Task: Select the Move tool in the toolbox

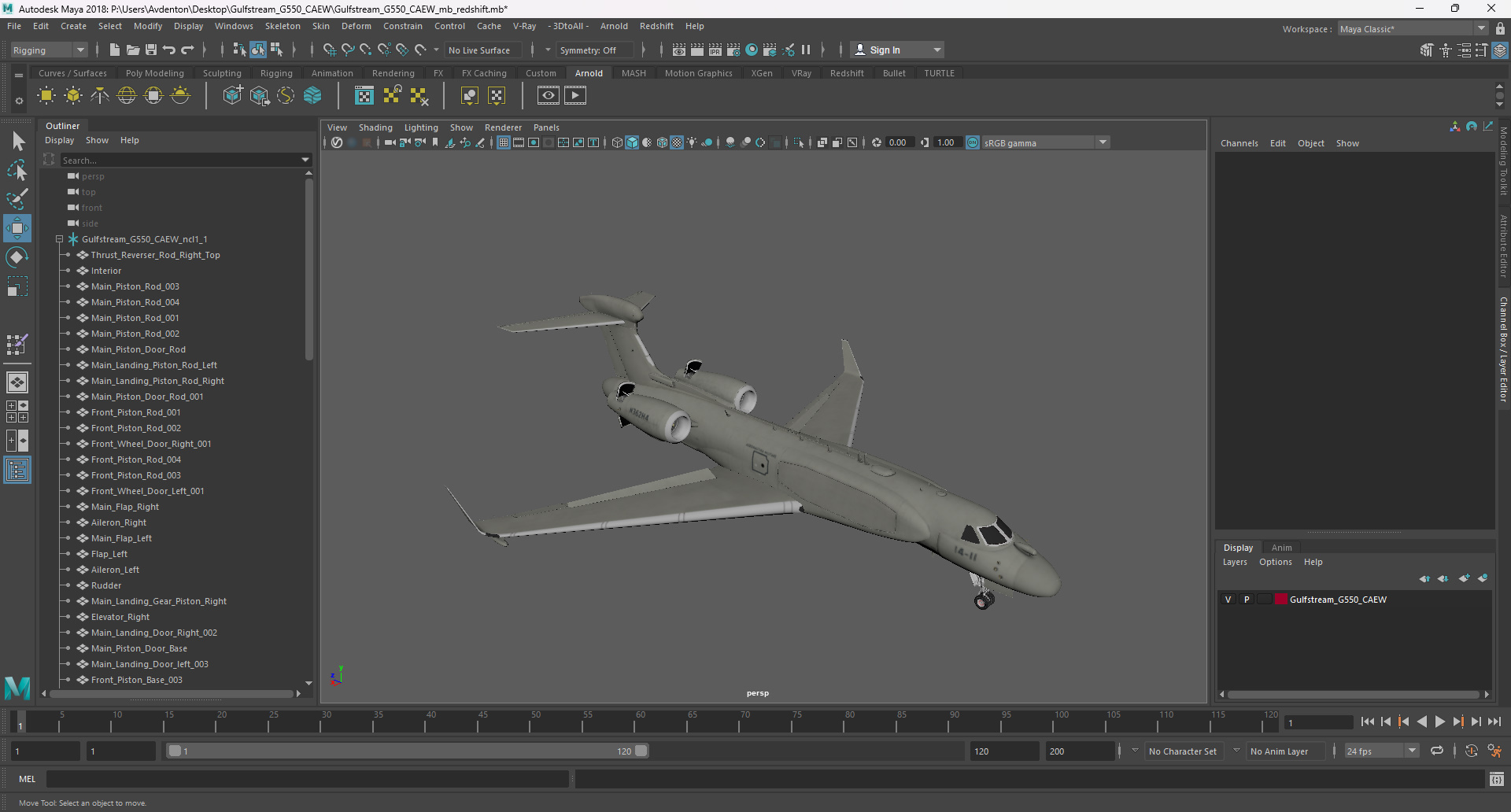Action: (17, 228)
